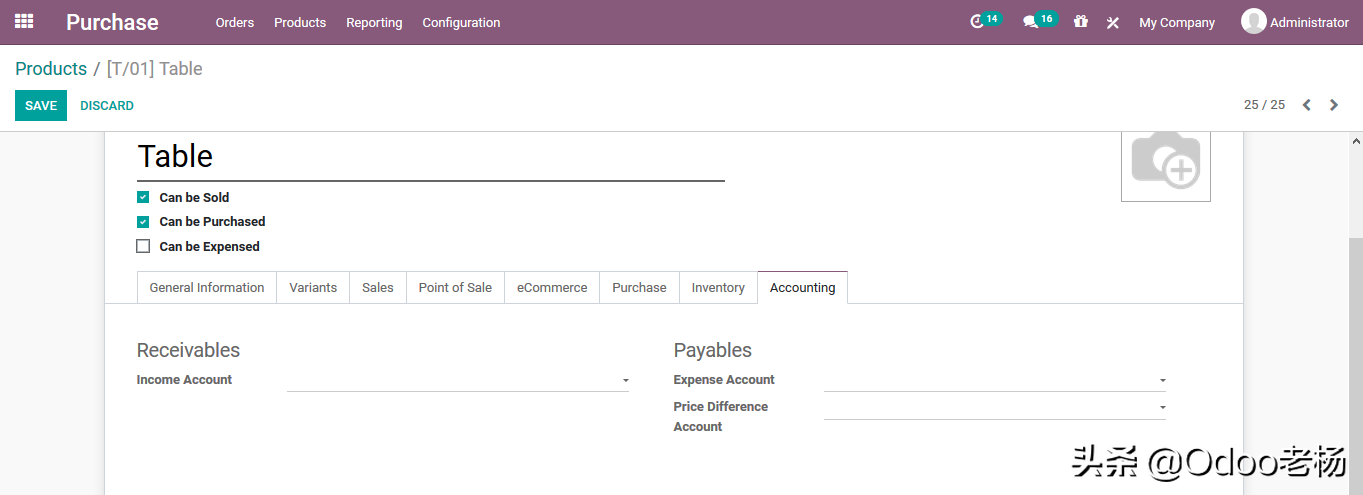
Task: Click the Receivables section heading
Action: pyautogui.click(x=188, y=350)
